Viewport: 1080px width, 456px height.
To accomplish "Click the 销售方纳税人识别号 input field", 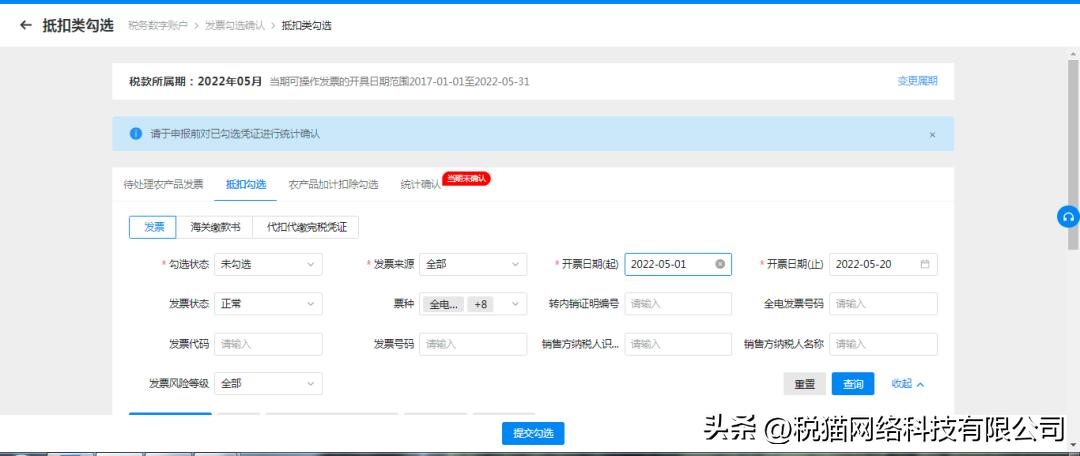I will tap(678, 344).
